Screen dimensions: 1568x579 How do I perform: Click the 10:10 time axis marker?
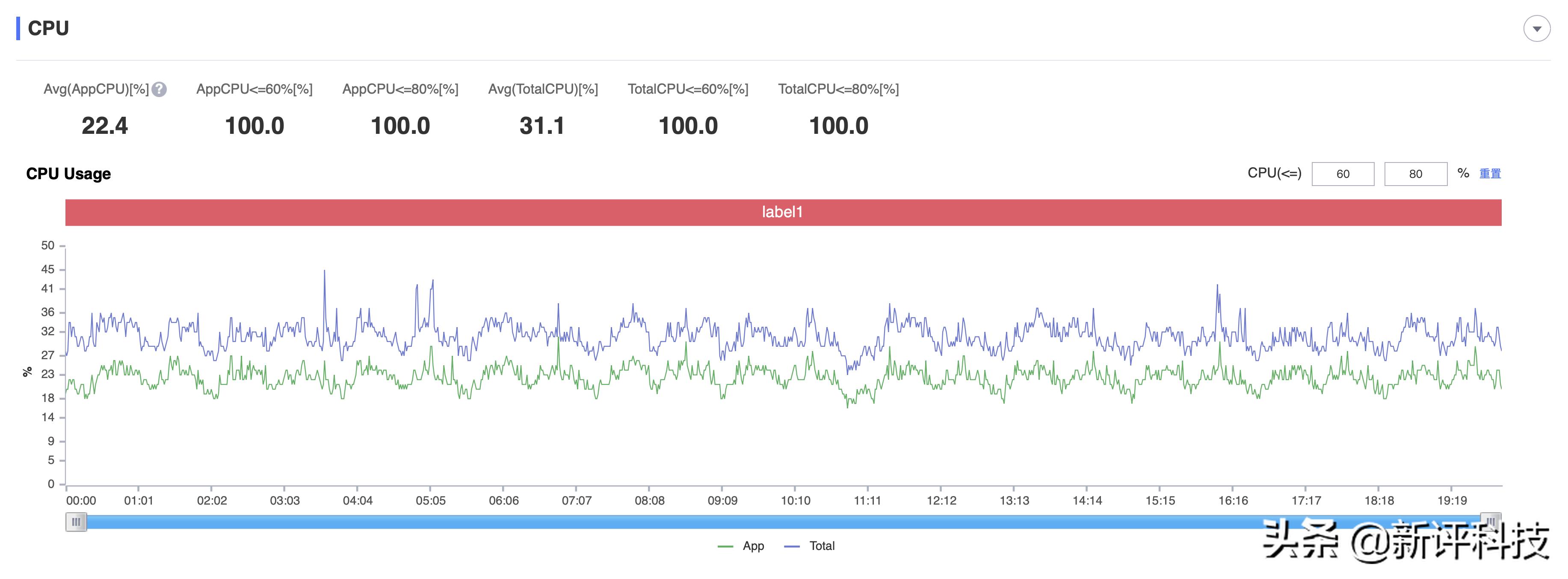795,500
